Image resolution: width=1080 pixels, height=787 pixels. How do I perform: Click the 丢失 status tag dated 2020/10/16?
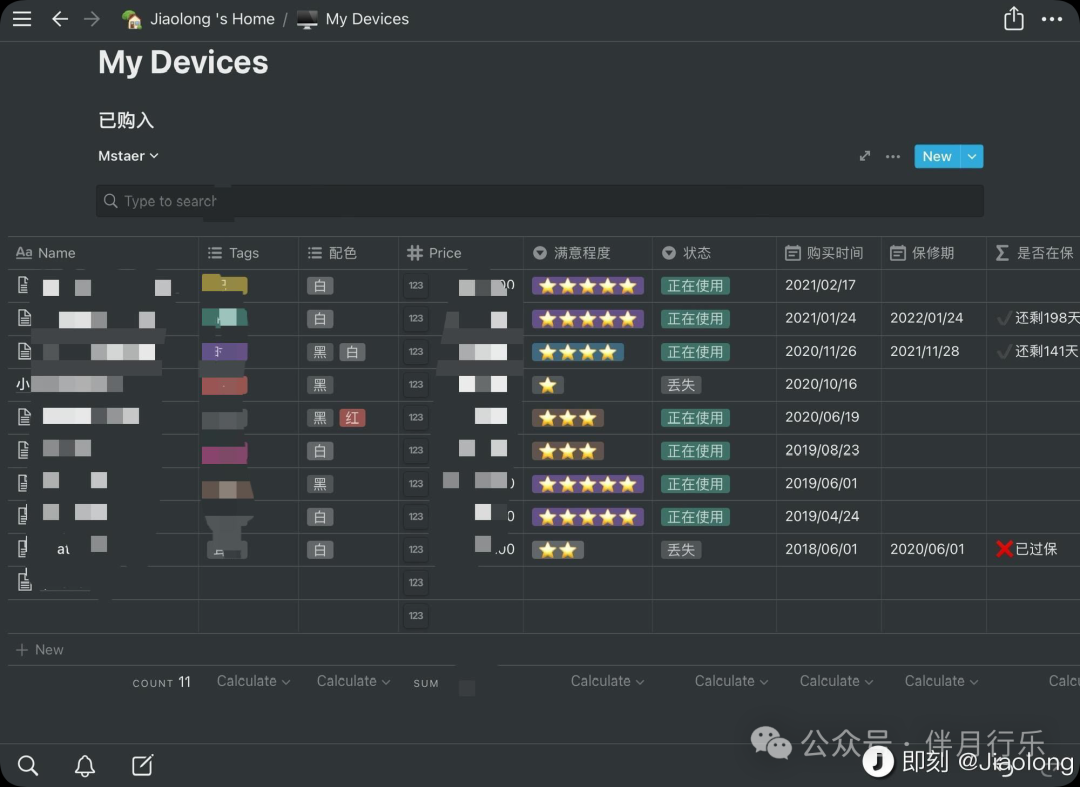pos(681,384)
